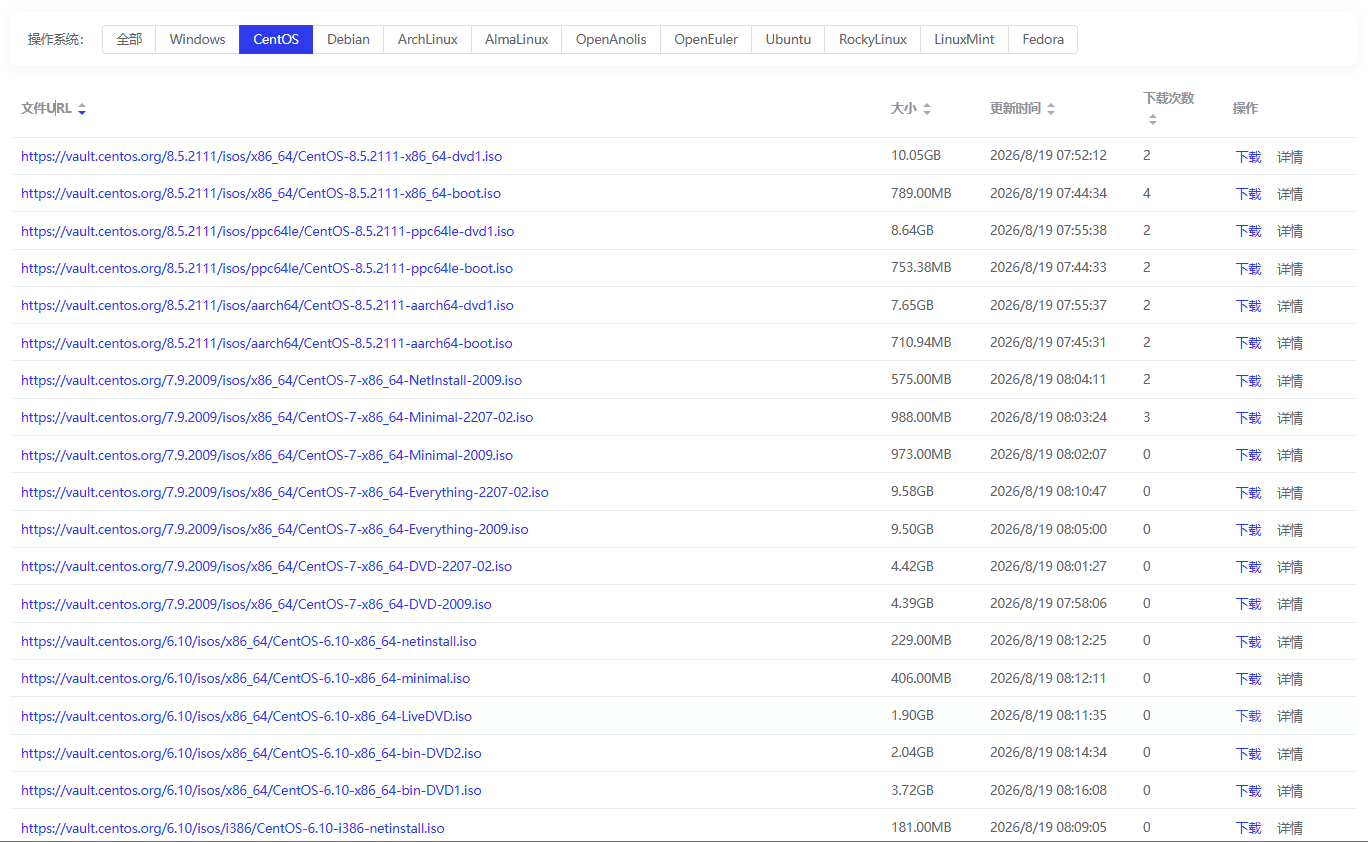
Task: Open the CentOS-7-x86_64-Everything-2207-02.iso URL link
Action: point(285,492)
